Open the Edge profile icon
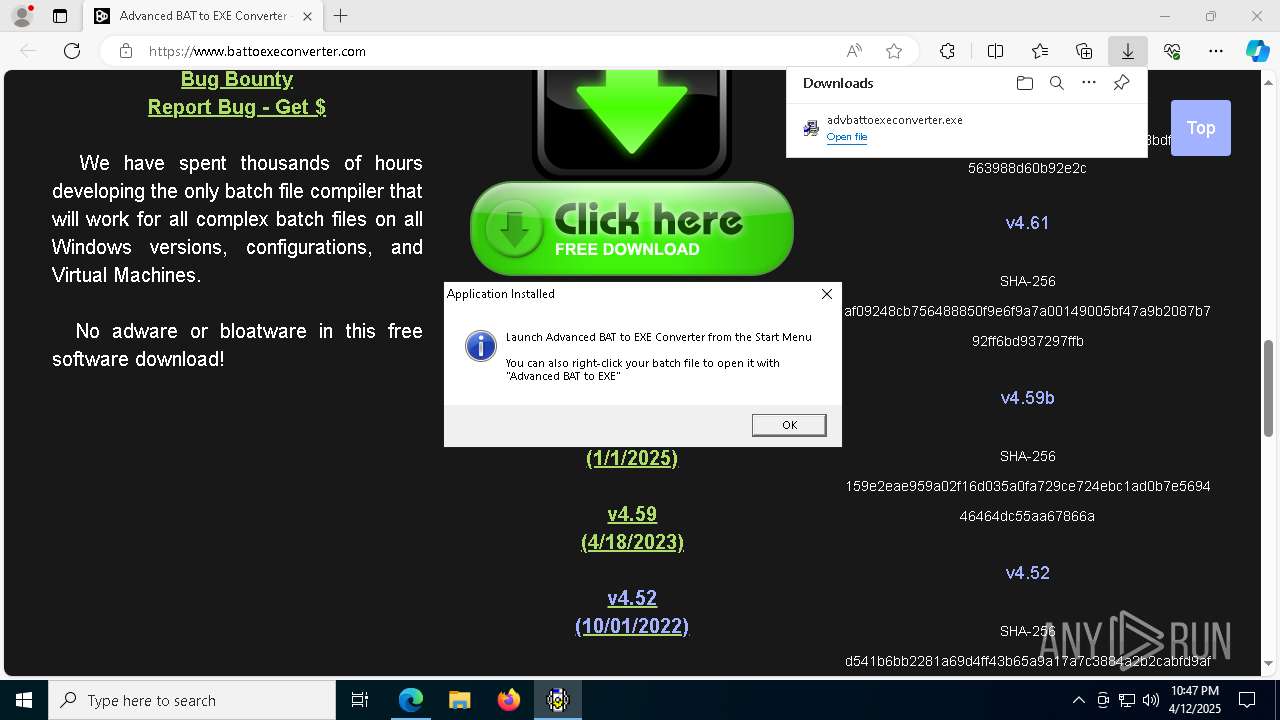Screen dimensions: 1280x720 (21, 16)
